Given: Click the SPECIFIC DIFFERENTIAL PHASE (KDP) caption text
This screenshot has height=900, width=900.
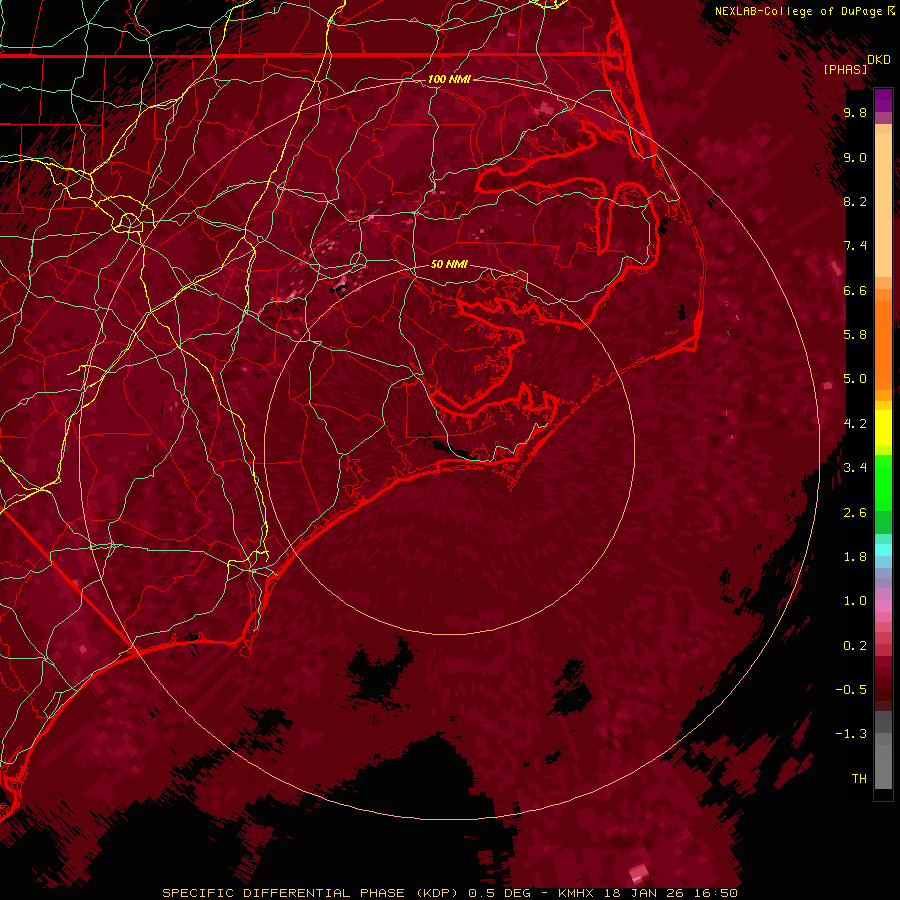Looking at the screenshot, I should (x=310, y=893).
